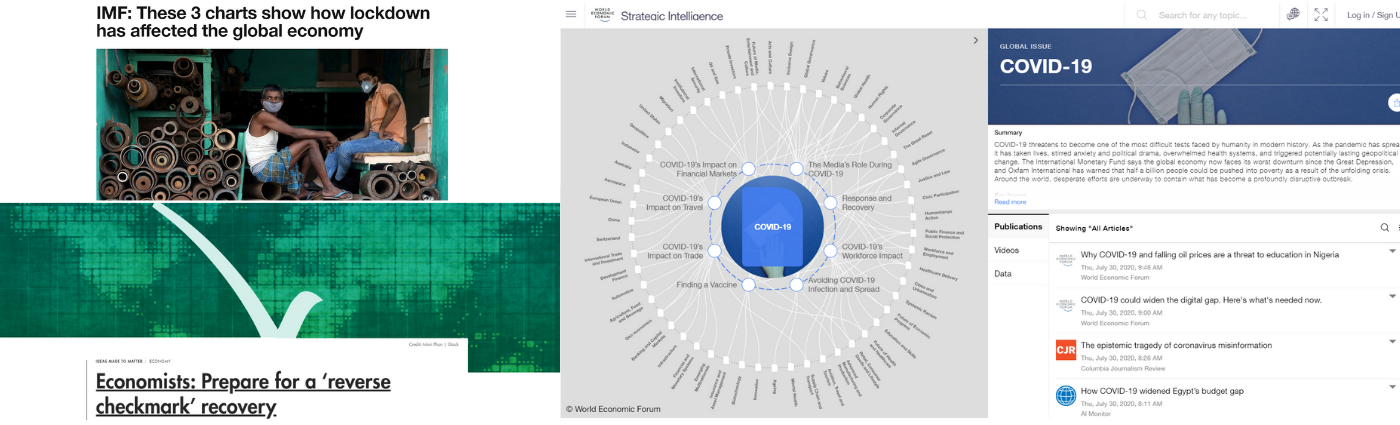The width and height of the screenshot is (1400, 425).
Task: Select the Response and Recovery node
Action: coord(830,203)
